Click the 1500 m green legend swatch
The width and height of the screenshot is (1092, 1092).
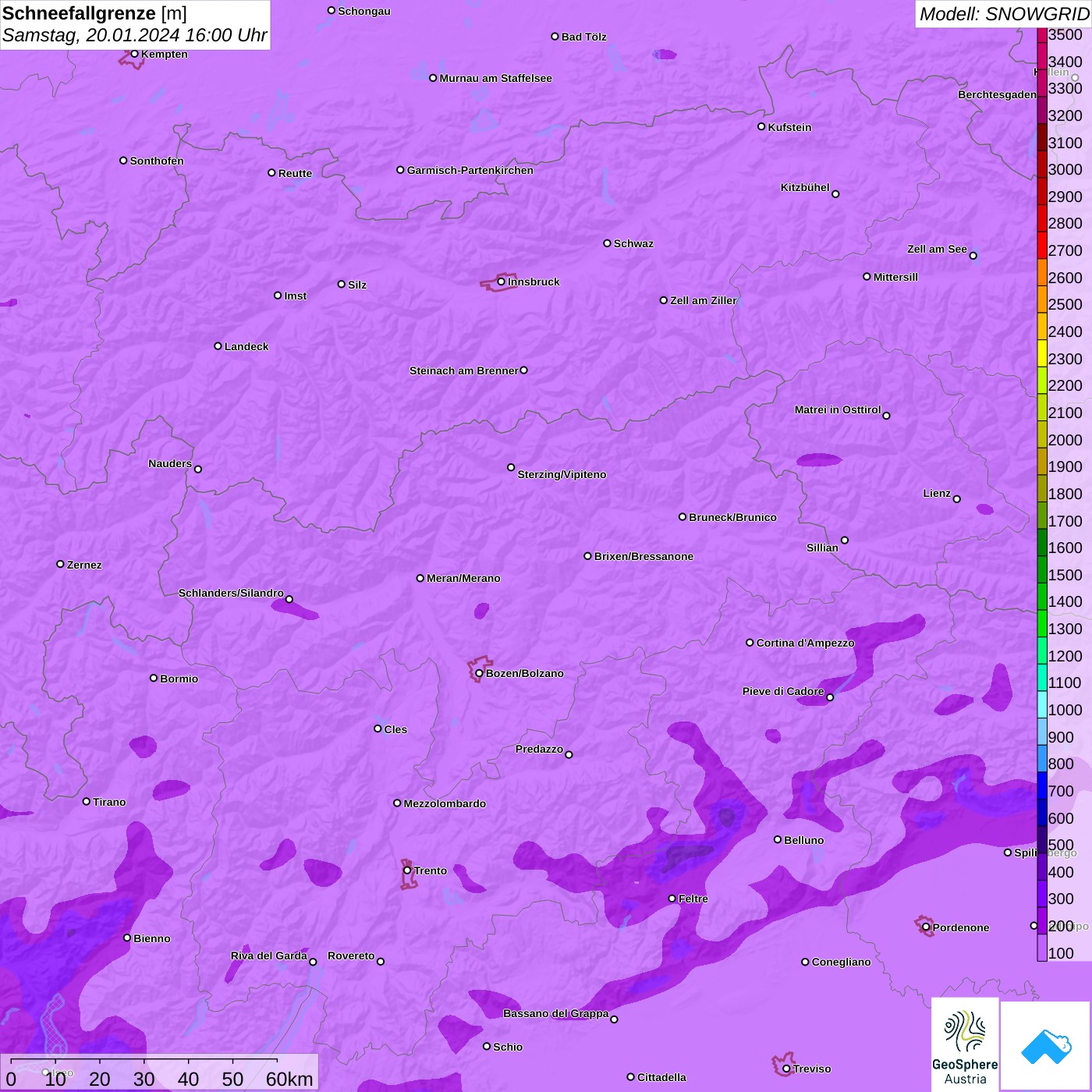pos(1042,569)
